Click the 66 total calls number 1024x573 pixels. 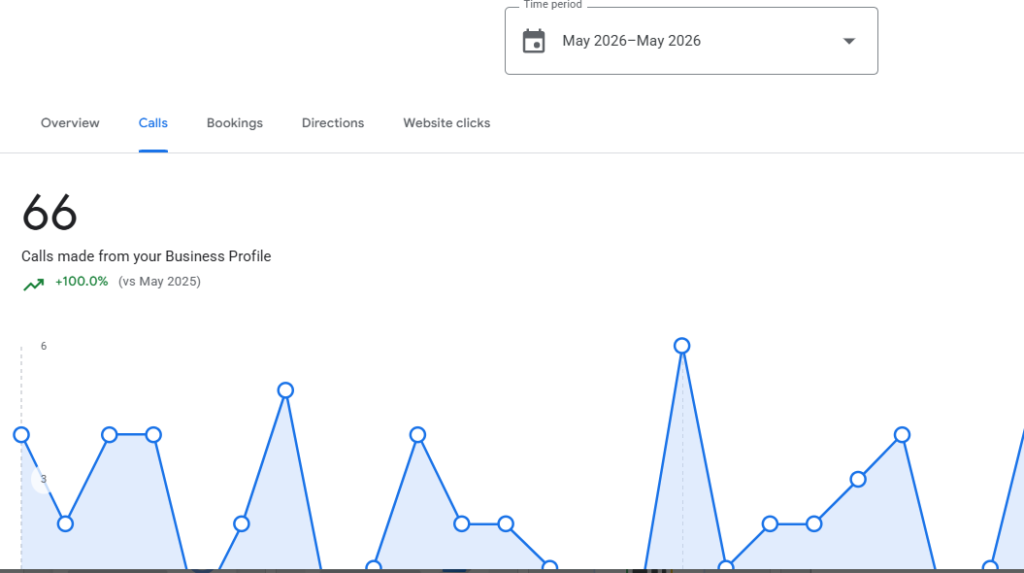[50, 212]
